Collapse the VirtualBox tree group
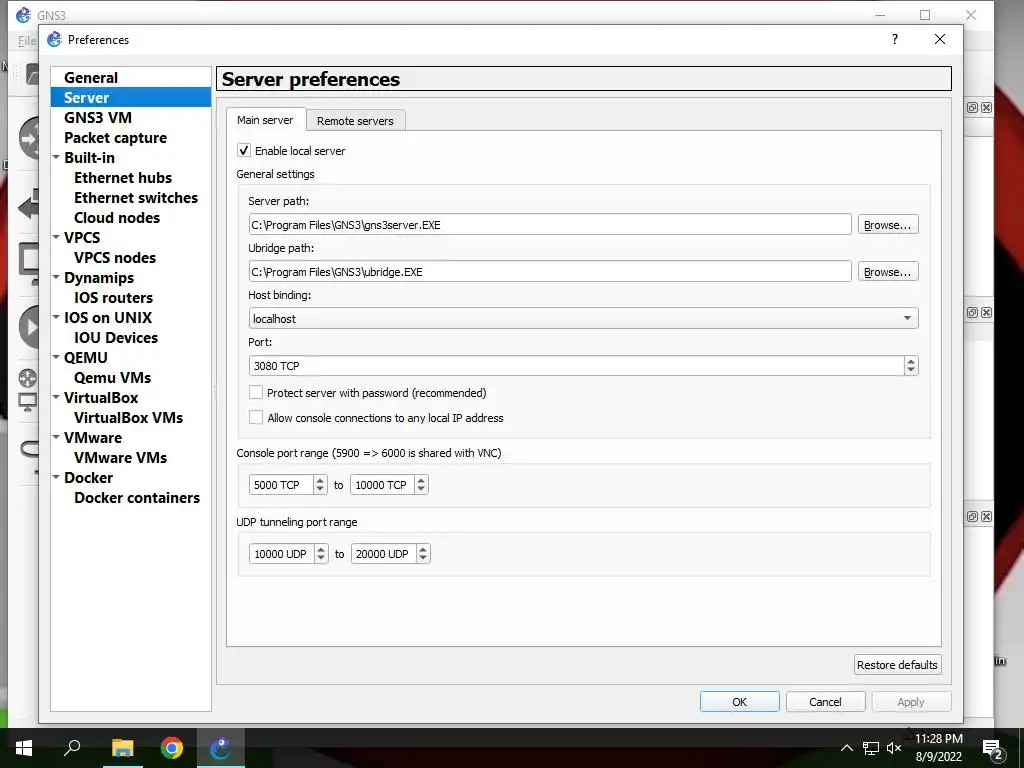 56,397
